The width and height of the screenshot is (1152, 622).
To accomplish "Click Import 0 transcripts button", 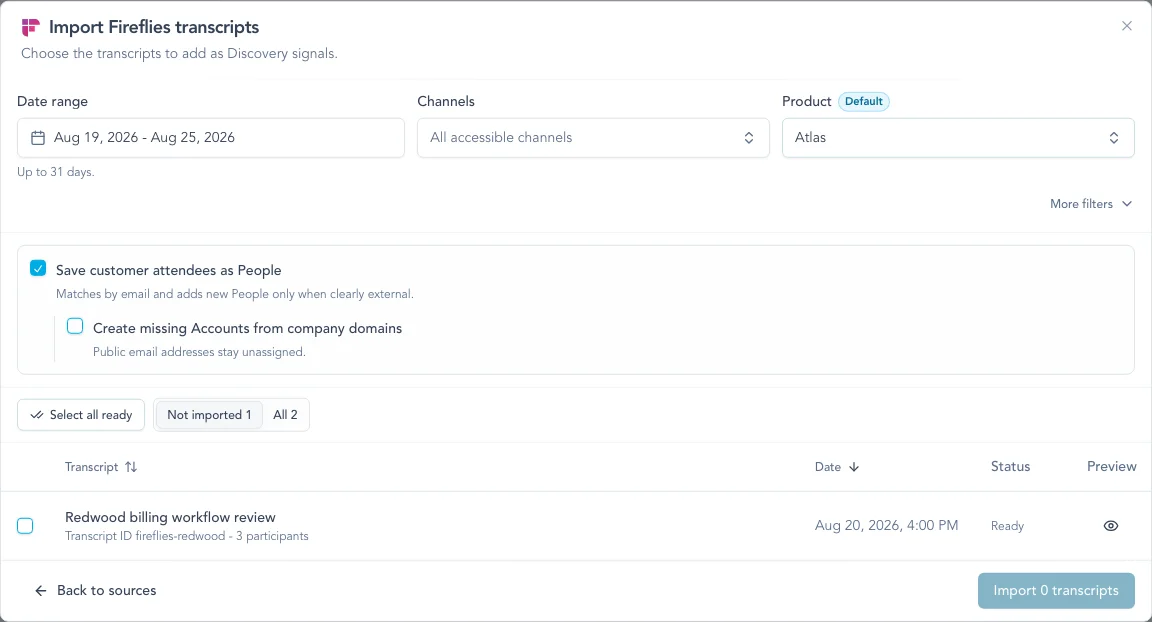I will (1056, 590).
